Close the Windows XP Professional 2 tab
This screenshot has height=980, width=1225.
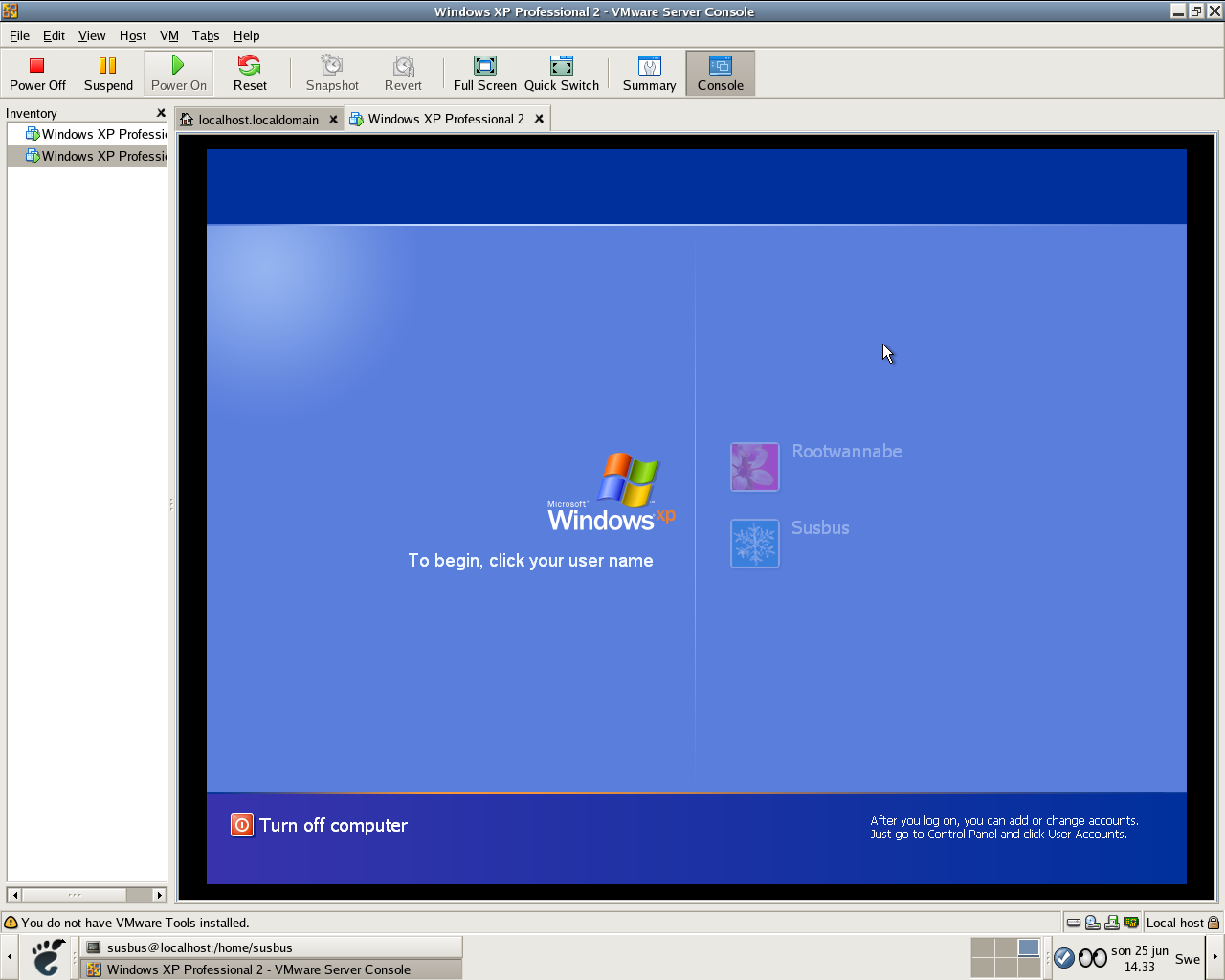point(539,119)
